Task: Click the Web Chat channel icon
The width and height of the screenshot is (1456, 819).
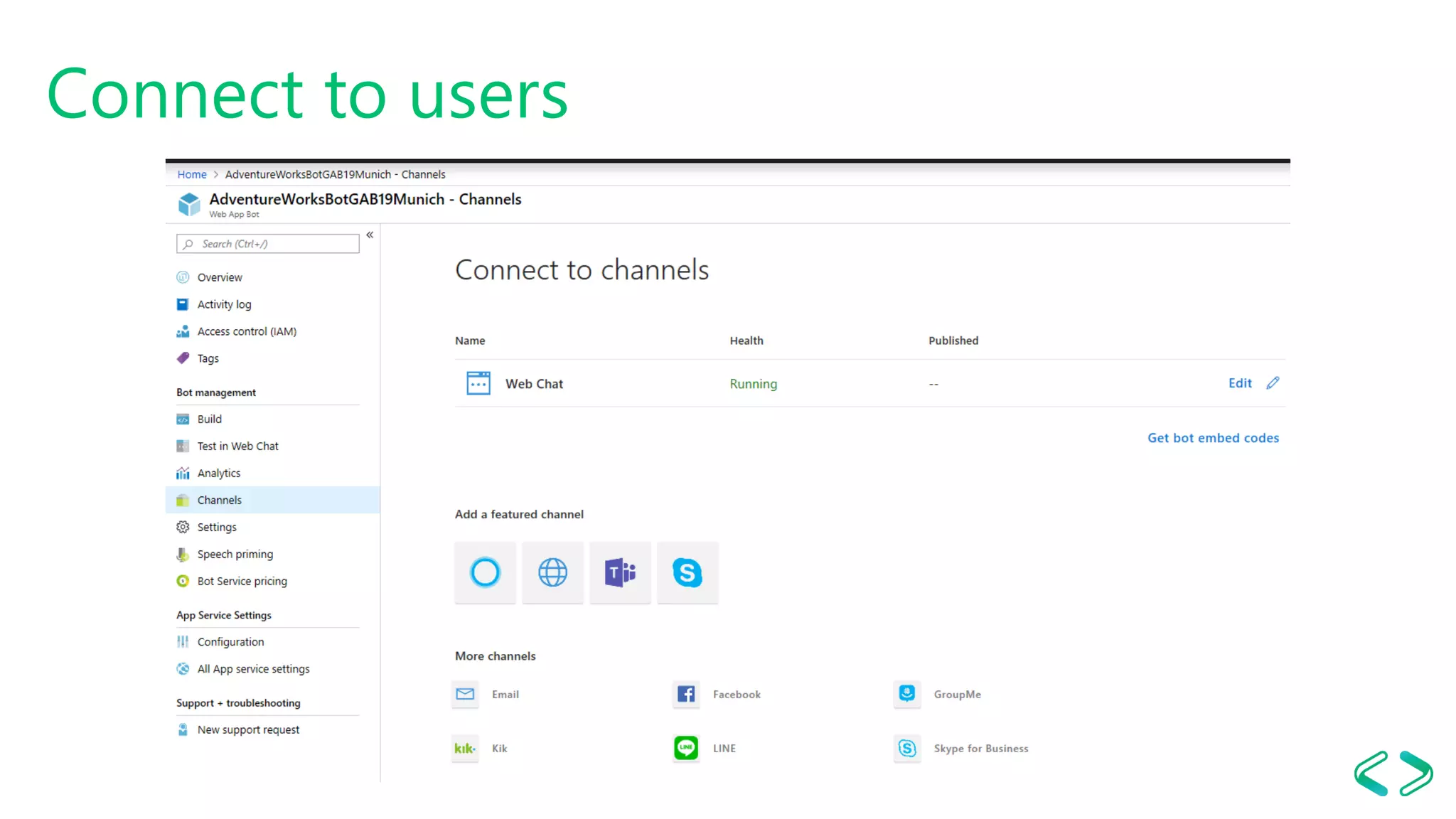Action: (478, 383)
